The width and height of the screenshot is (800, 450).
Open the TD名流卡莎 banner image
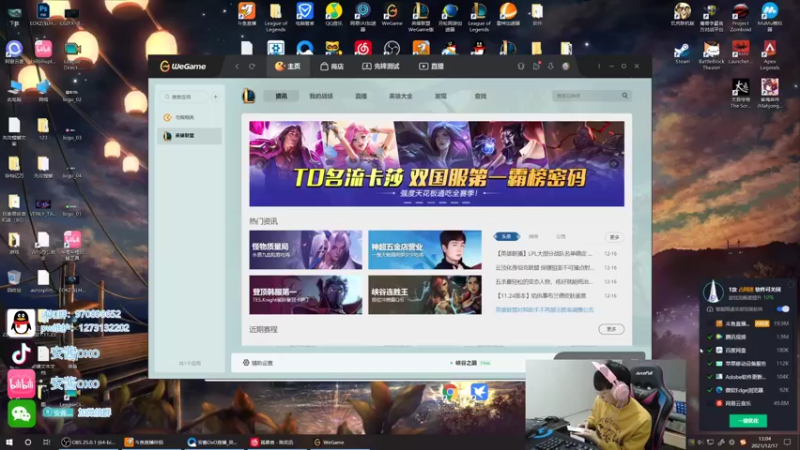437,164
